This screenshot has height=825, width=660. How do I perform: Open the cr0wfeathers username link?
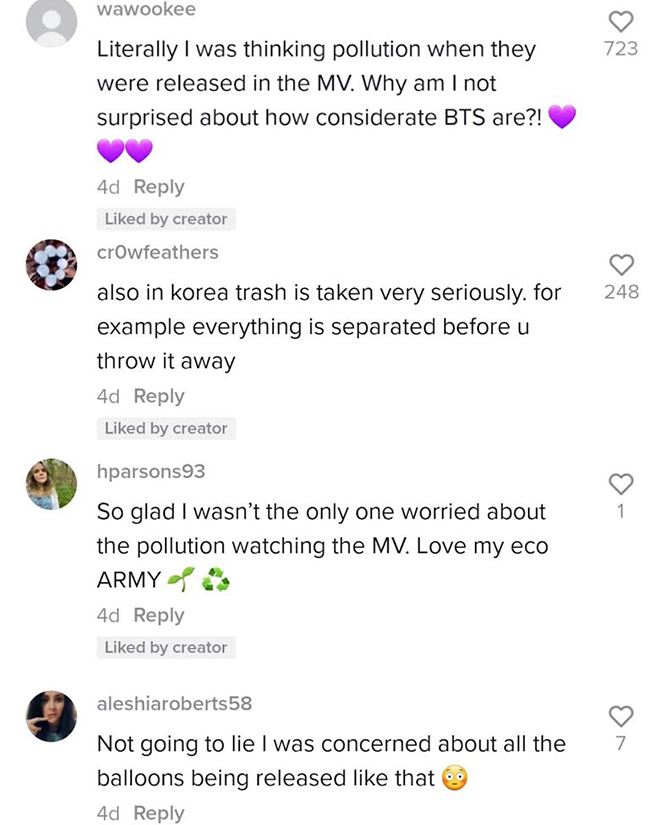pyautogui.click(x=157, y=252)
